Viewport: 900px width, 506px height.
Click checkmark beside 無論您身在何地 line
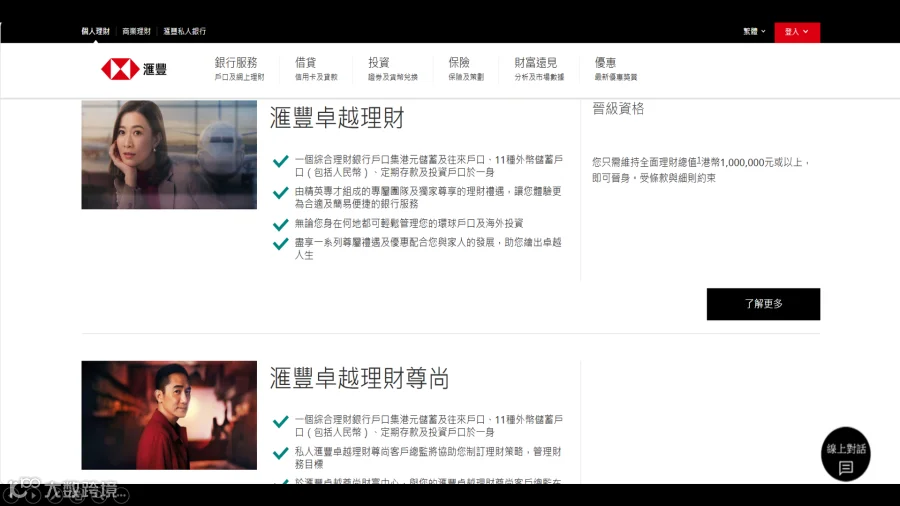pyautogui.click(x=280, y=224)
